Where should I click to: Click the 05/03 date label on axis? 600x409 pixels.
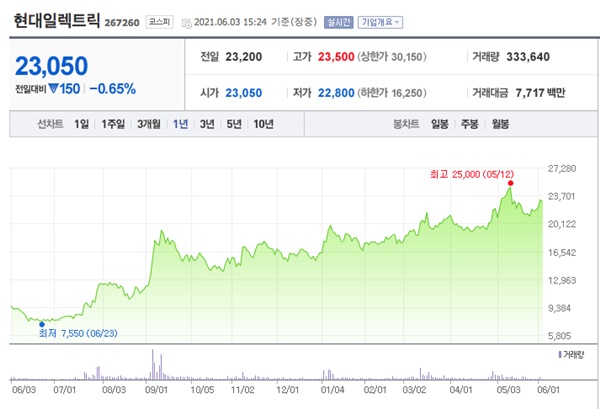(x=509, y=390)
